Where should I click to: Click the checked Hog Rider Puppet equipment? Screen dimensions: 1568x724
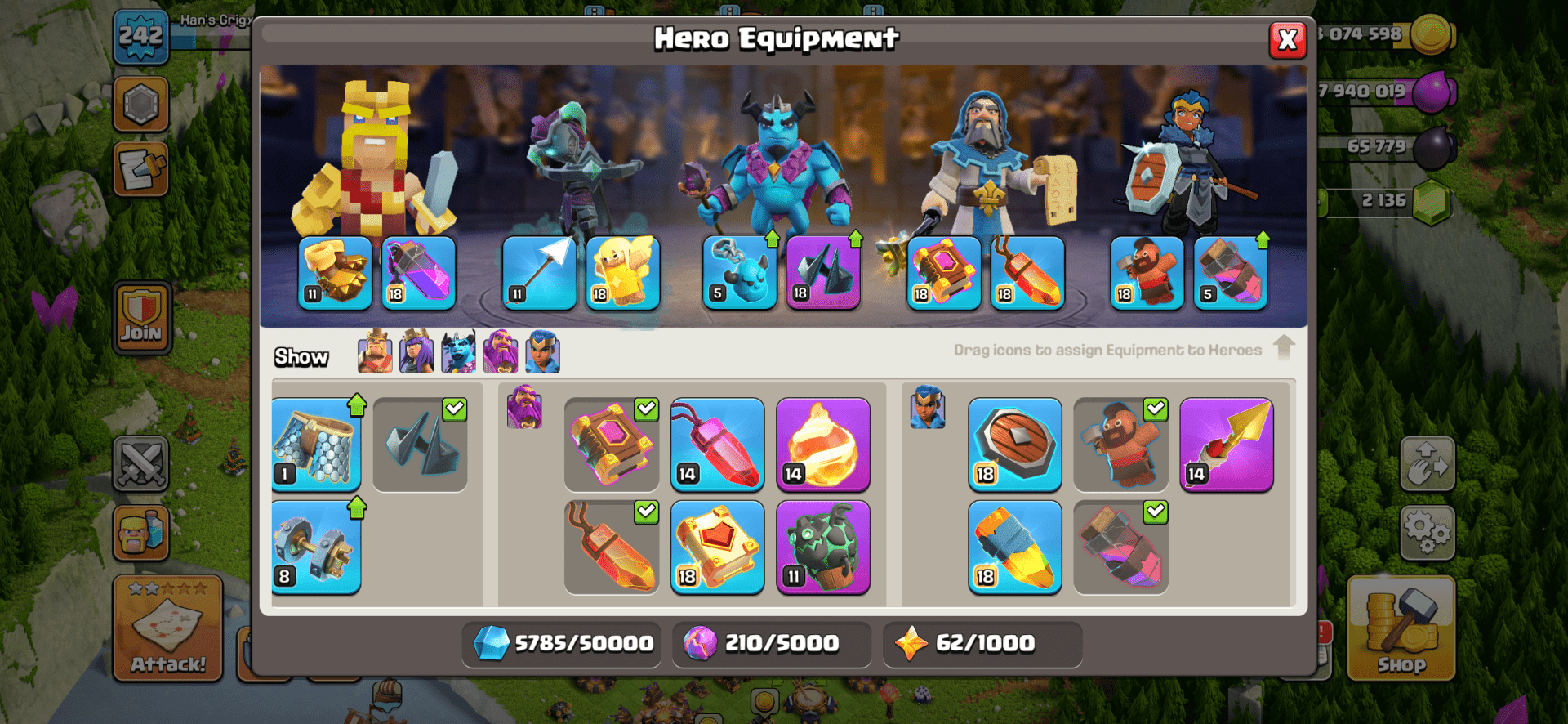pyautogui.click(x=1121, y=445)
